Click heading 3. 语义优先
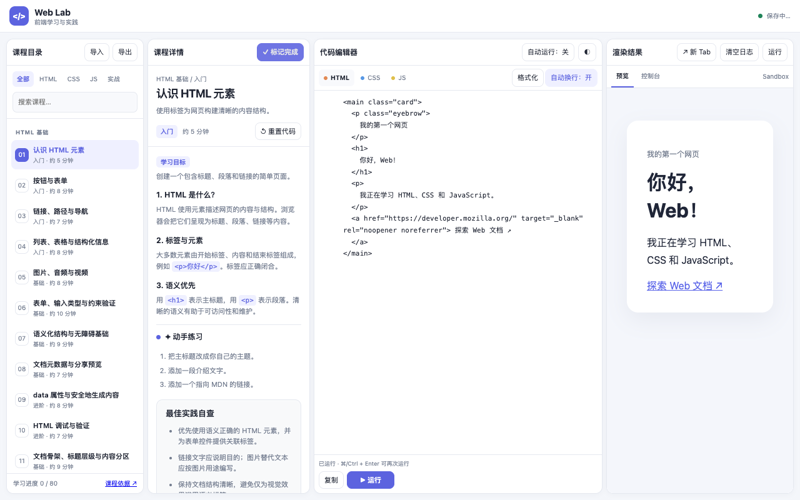 tap(176, 285)
